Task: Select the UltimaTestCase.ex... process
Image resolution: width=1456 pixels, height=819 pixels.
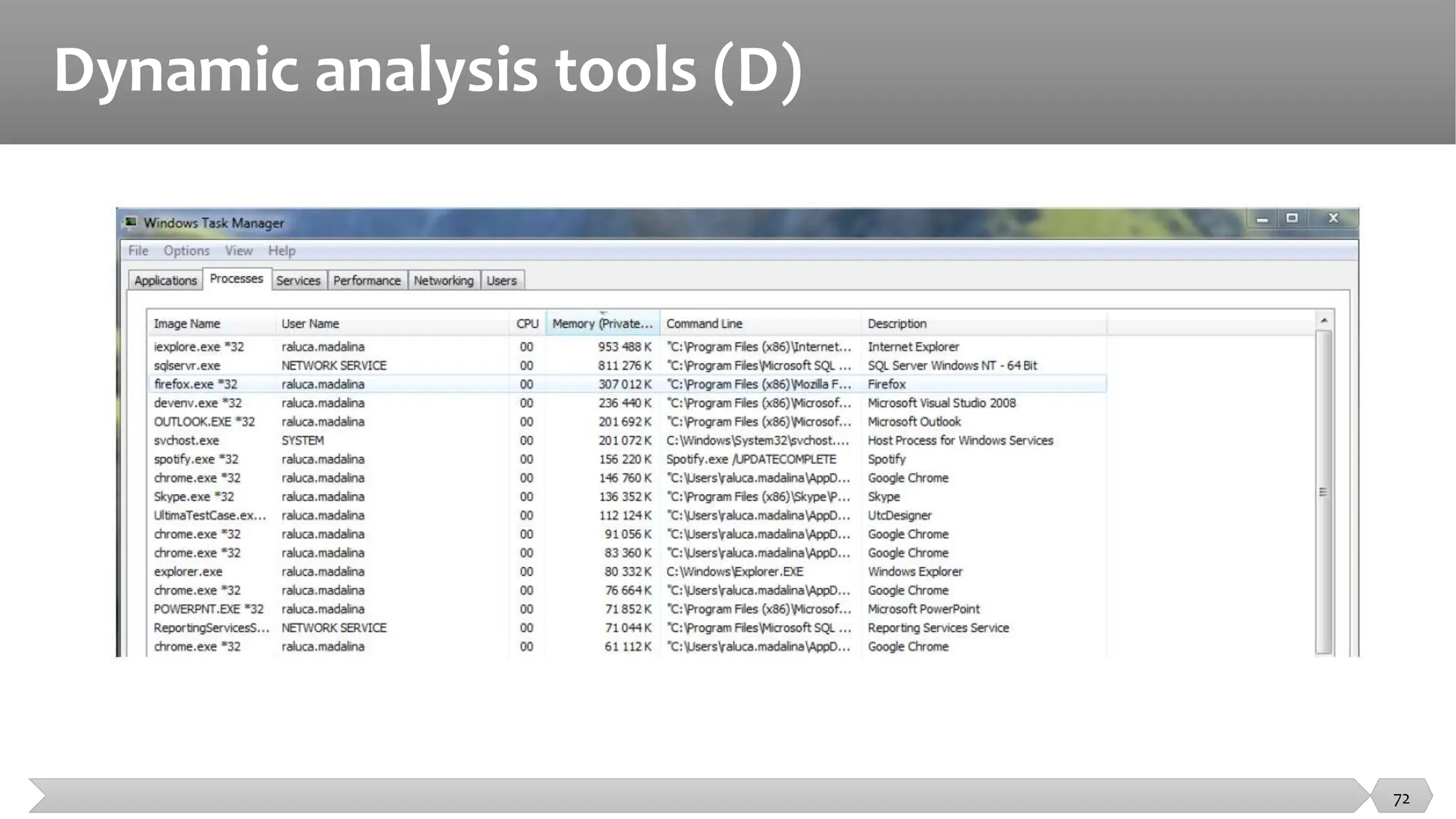Action: point(627,515)
